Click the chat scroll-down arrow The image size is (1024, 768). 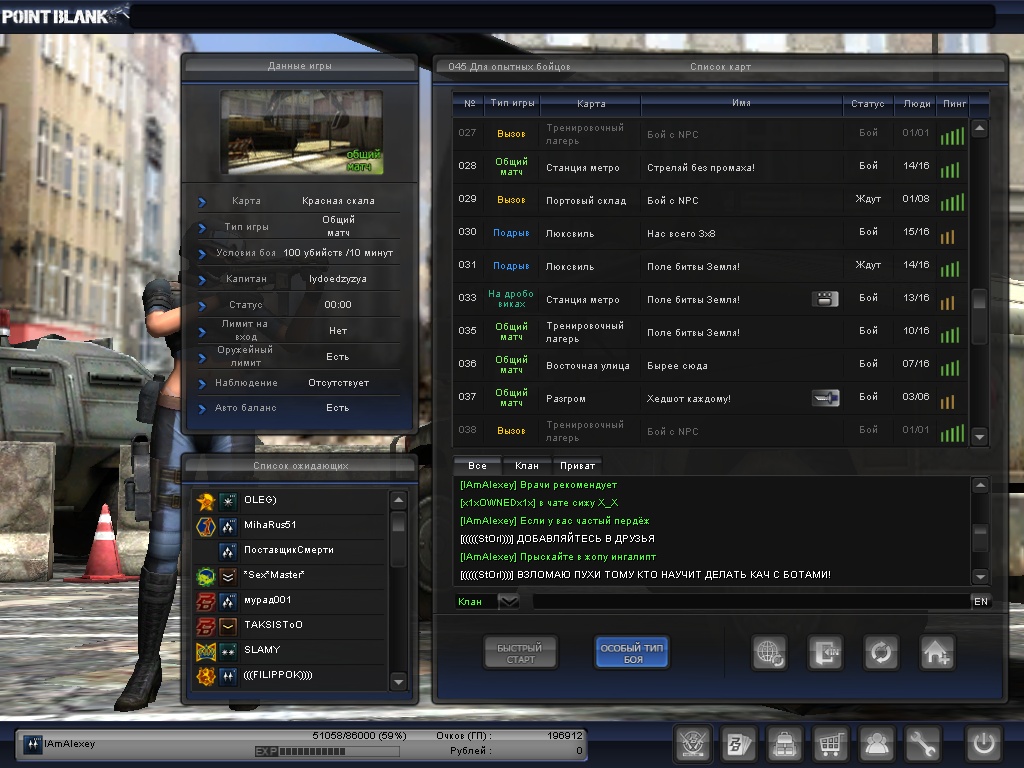pos(980,576)
